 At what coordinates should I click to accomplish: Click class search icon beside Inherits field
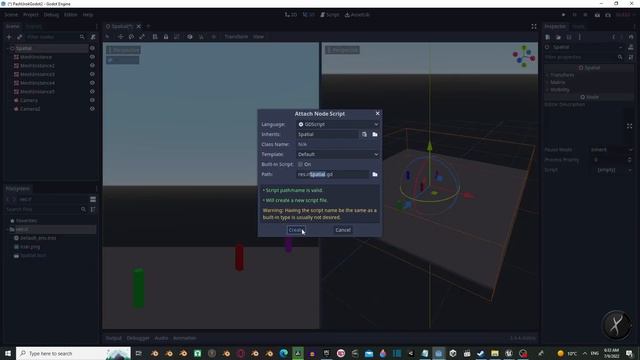[x=364, y=134]
